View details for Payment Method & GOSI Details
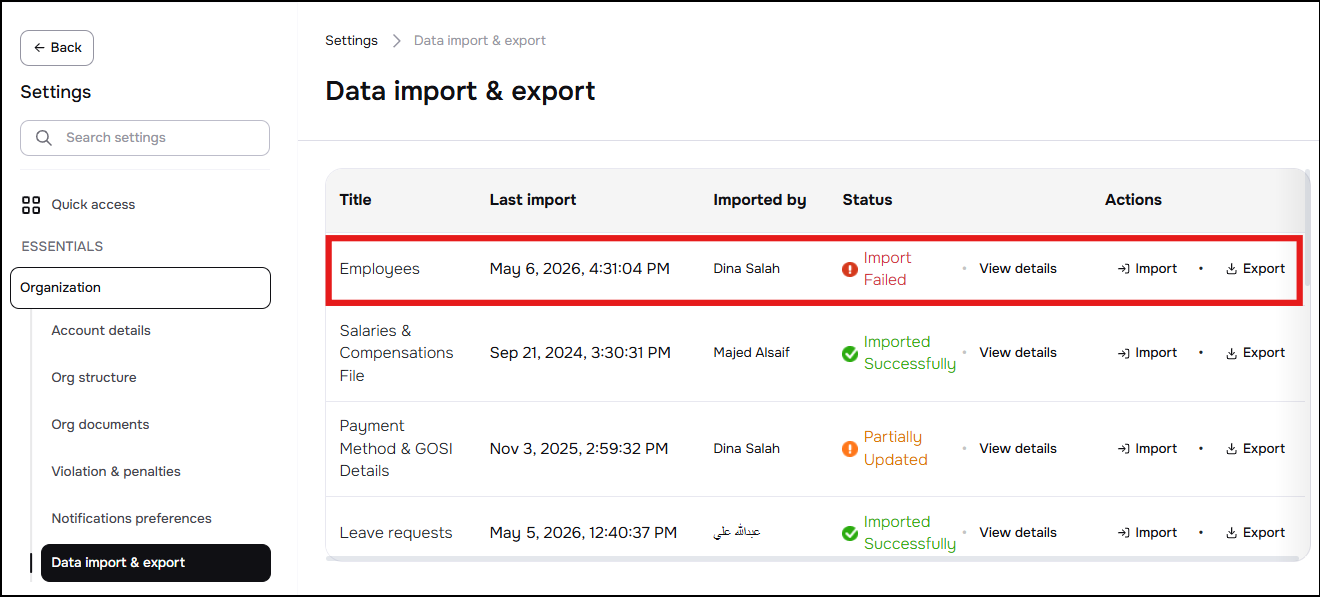Image resolution: width=1320 pixels, height=597 pixels. tap(1018, 448)
